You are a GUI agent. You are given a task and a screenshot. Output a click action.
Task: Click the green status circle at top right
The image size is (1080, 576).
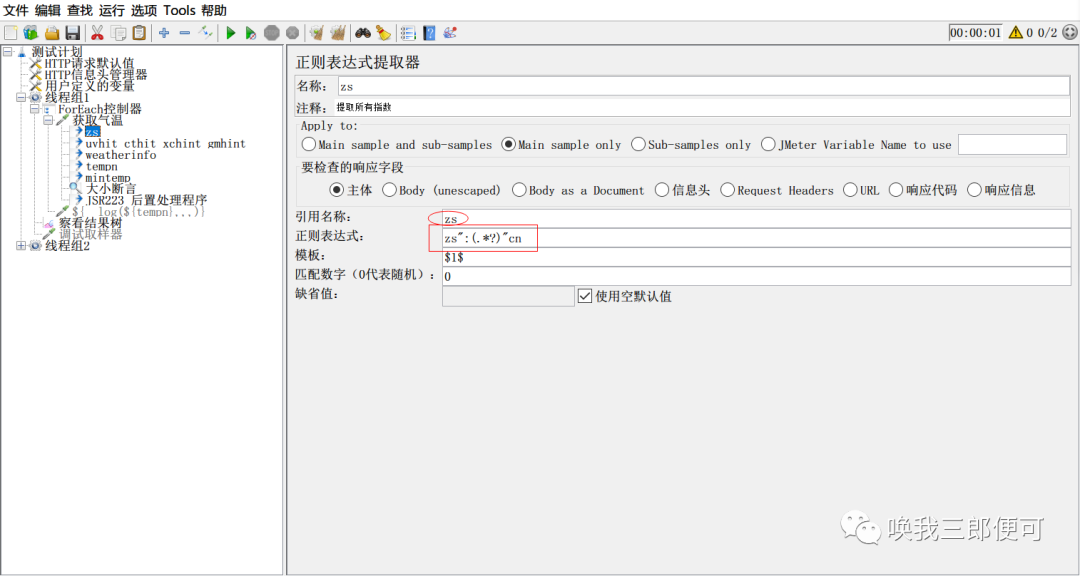1068,32
